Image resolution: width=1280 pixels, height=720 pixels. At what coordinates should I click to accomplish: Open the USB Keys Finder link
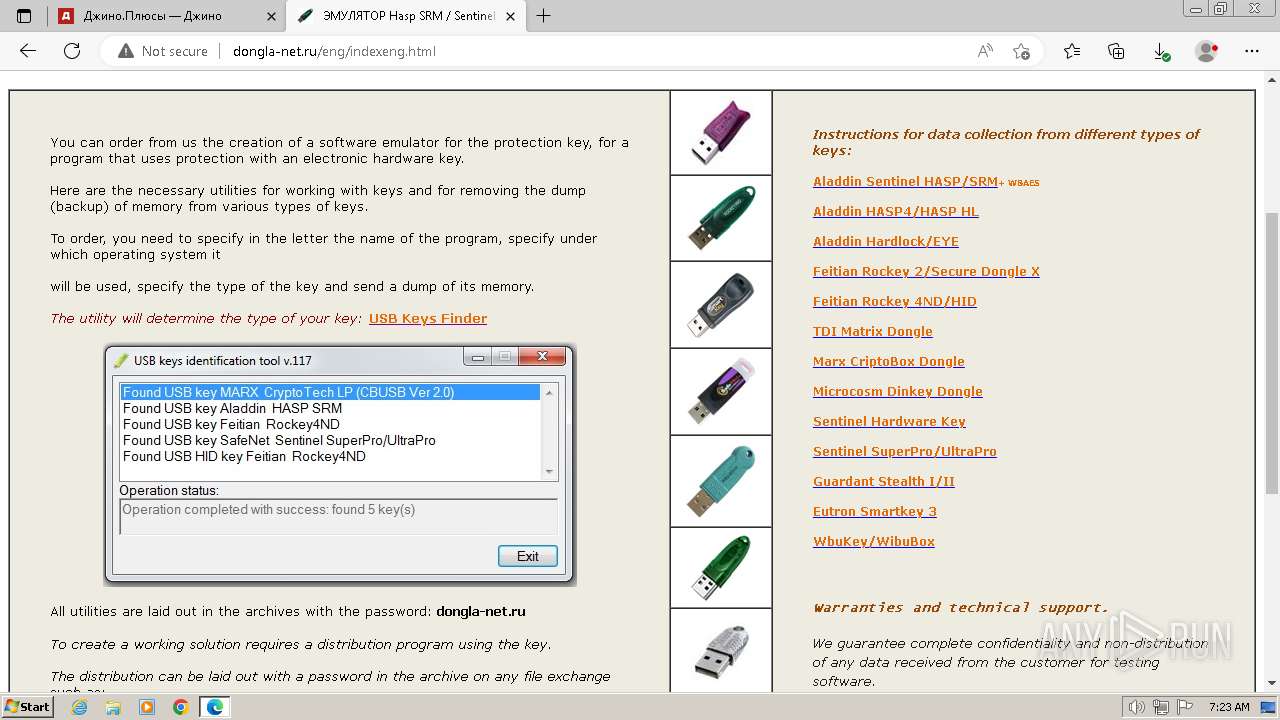pos(428,318)
